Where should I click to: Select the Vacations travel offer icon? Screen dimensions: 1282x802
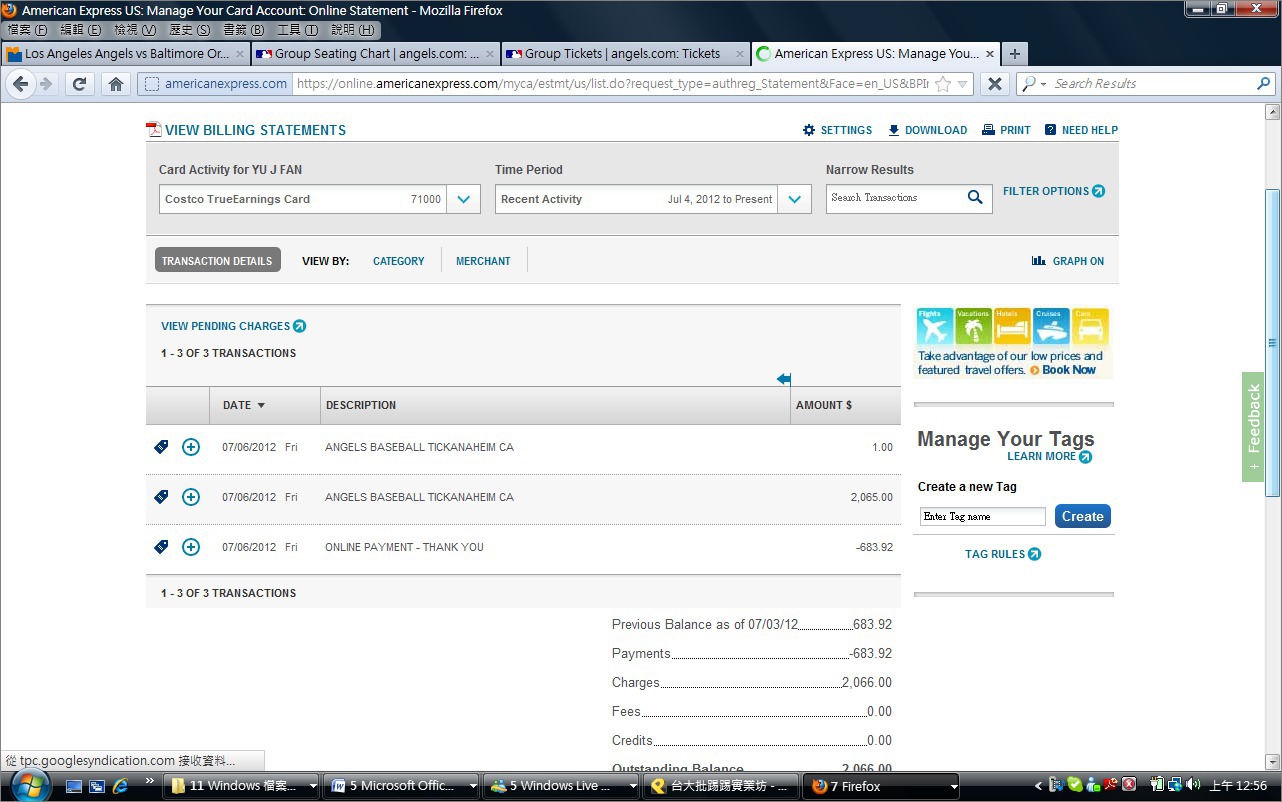974,327
